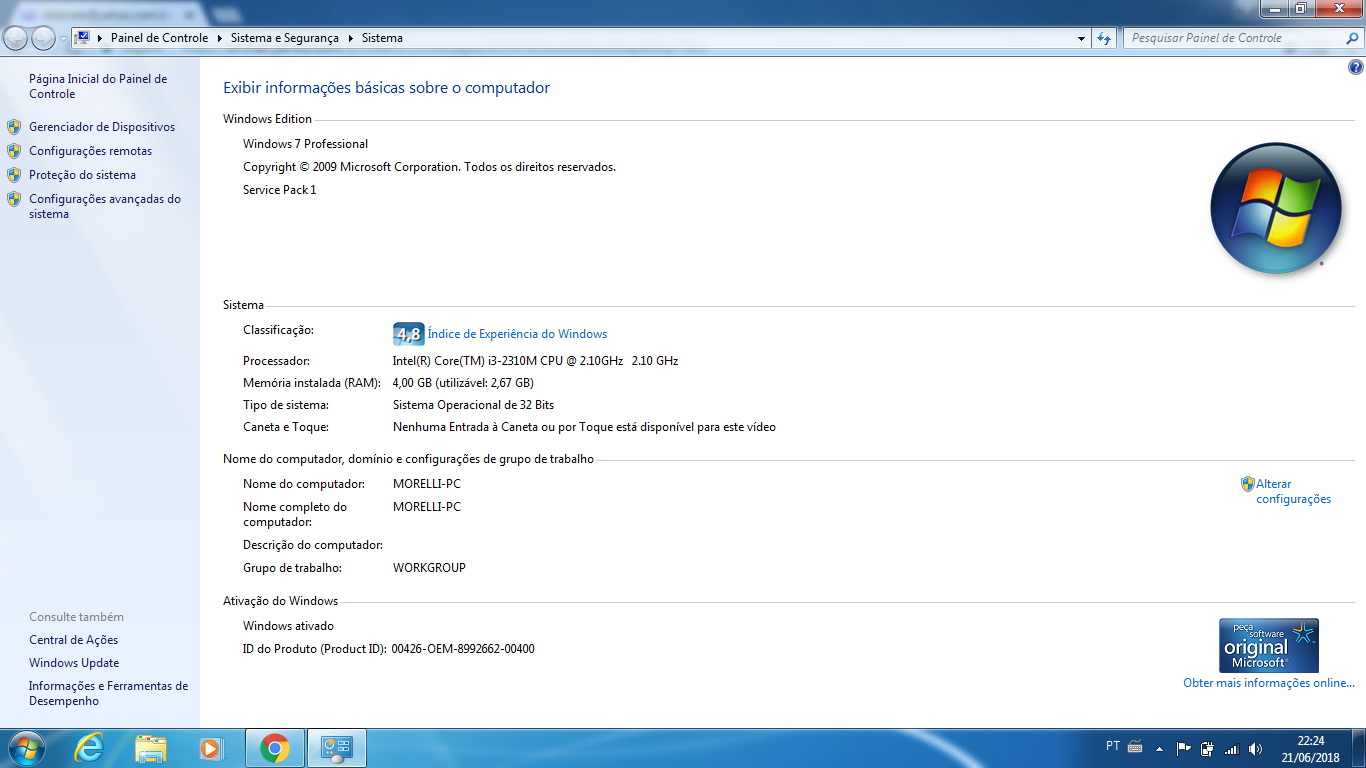Click the shield icon beside Proteção do sistema
This screenshot has width=1366, height=768.
tap(14, 175)
